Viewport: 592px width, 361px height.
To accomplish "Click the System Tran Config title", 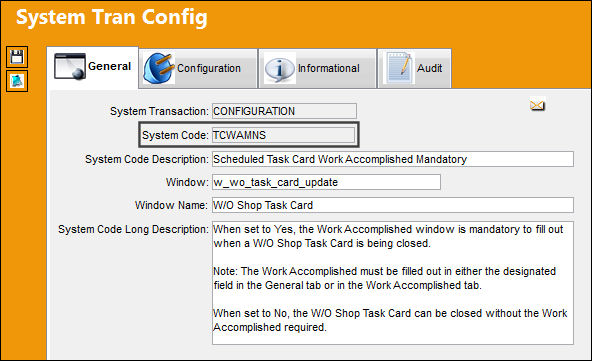I will pos(112,17).
